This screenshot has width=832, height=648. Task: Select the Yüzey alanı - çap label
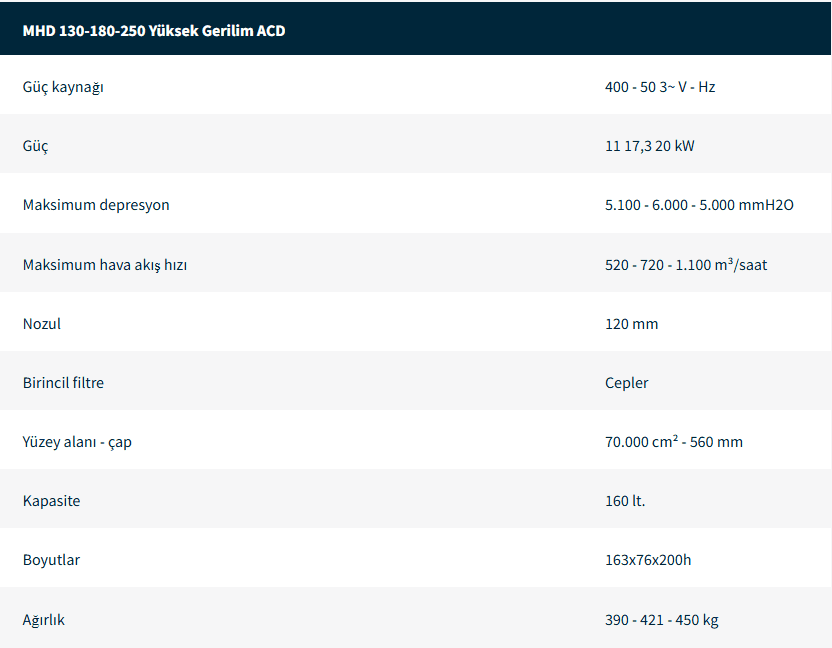pyautogui.click(x=77, y=442)
